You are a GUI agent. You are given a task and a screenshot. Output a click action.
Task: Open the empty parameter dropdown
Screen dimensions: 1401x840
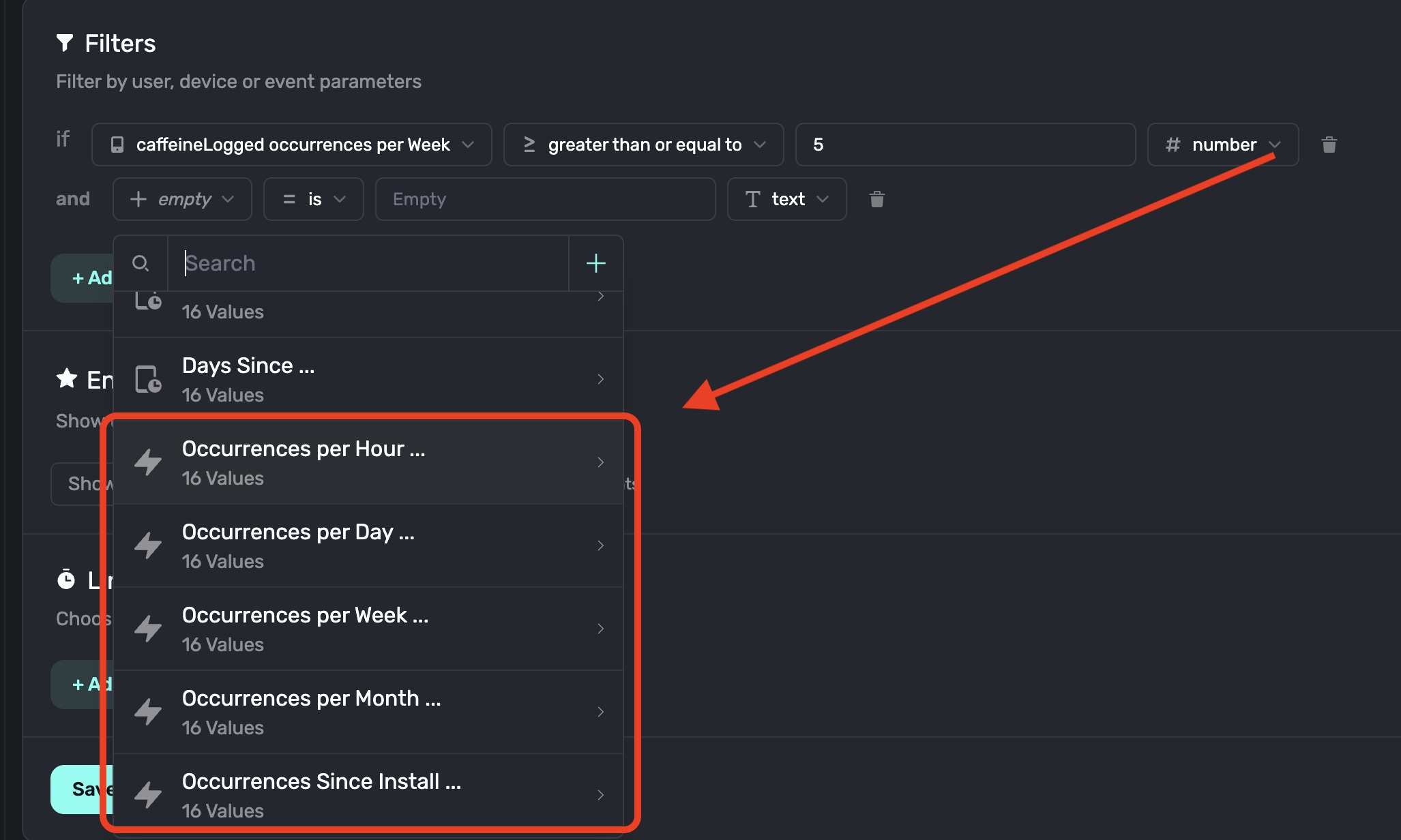(182, 199)
